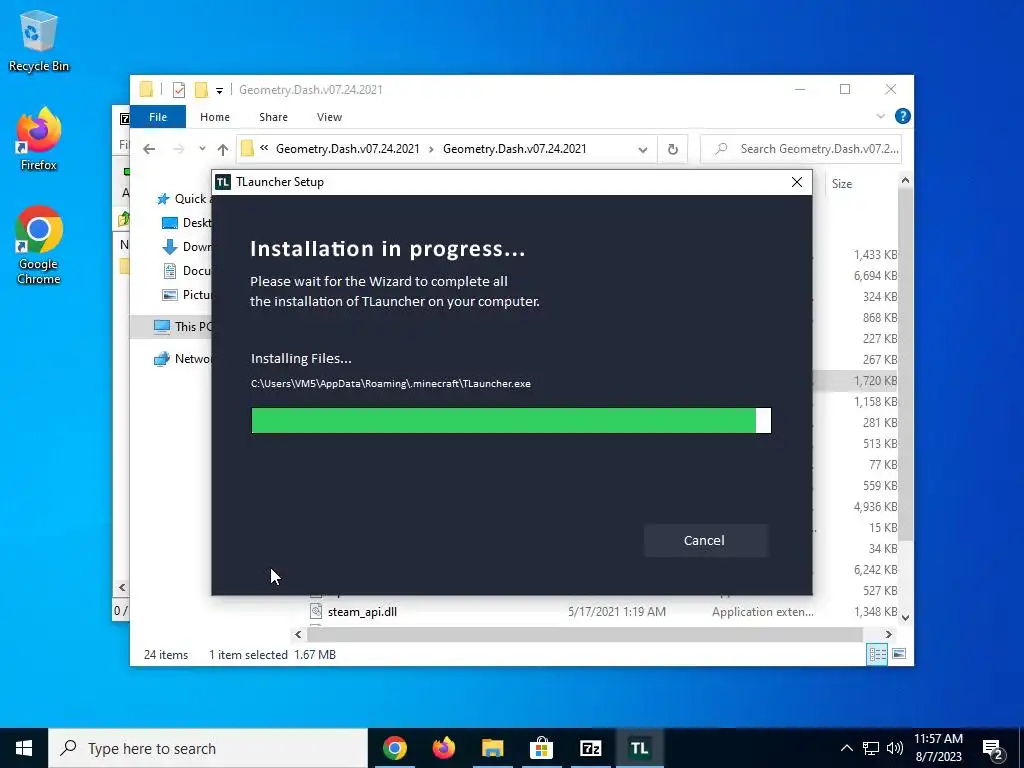Viewport: 1024px width, 768px height.
Task: Switch to Large icons view layout
Action: tap(899, 654)
